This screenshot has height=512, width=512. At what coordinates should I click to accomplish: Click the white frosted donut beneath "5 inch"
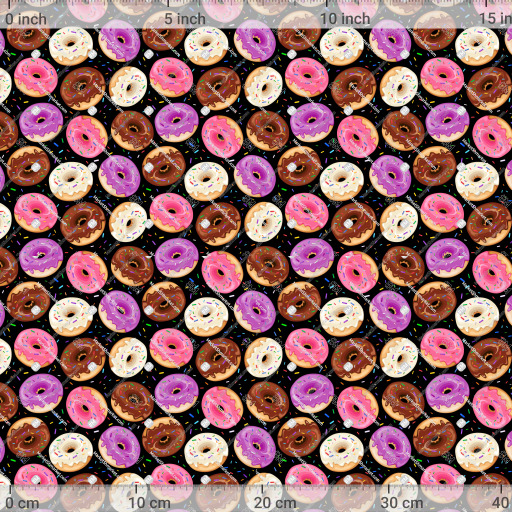point(206,46)
